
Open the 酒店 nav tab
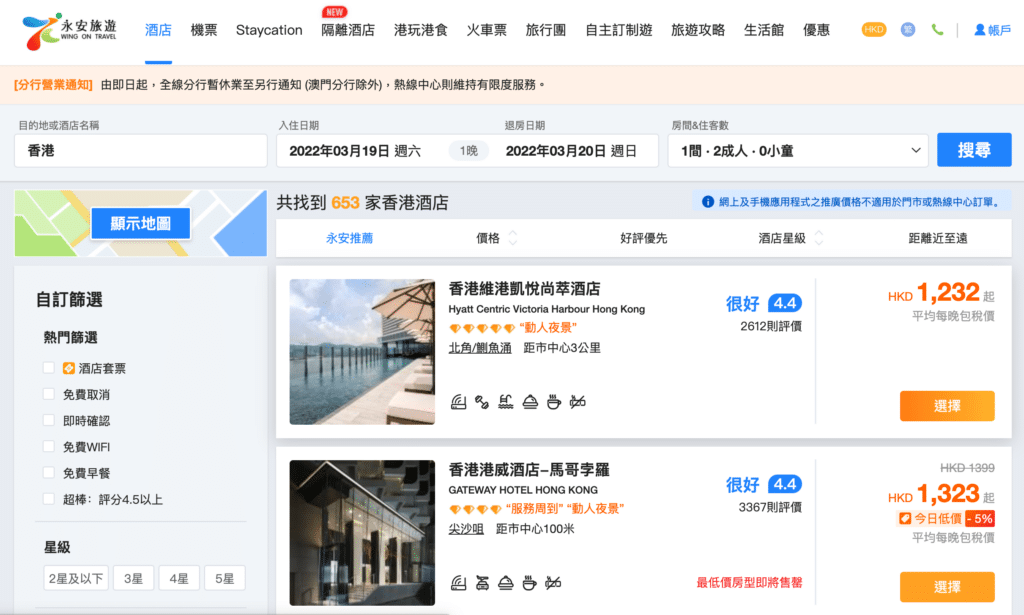[x=158, y=30]
